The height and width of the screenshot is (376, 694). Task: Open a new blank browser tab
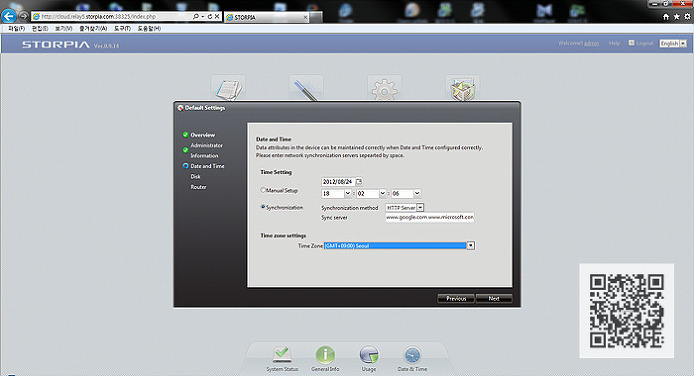pos(316,17)
